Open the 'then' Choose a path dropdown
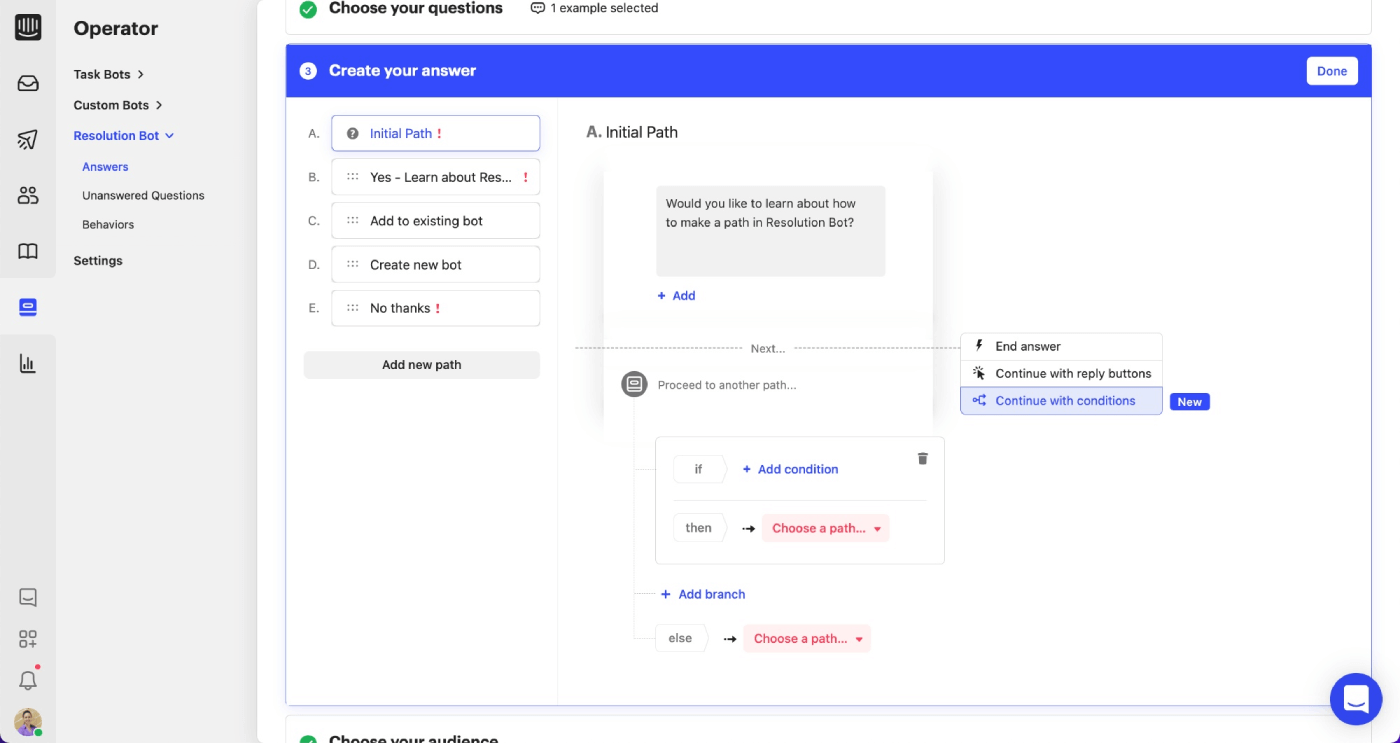1400x743 pixels. (825, 529)
